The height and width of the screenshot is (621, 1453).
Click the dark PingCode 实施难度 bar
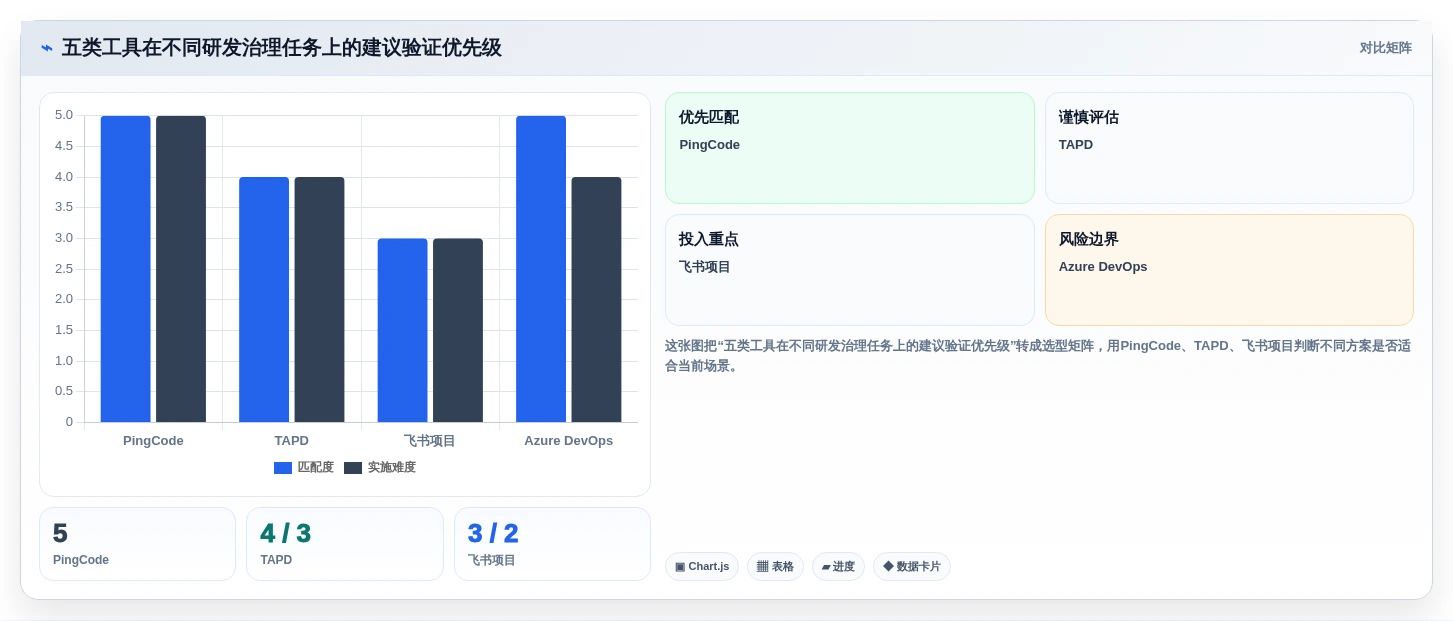pos(181,269)
